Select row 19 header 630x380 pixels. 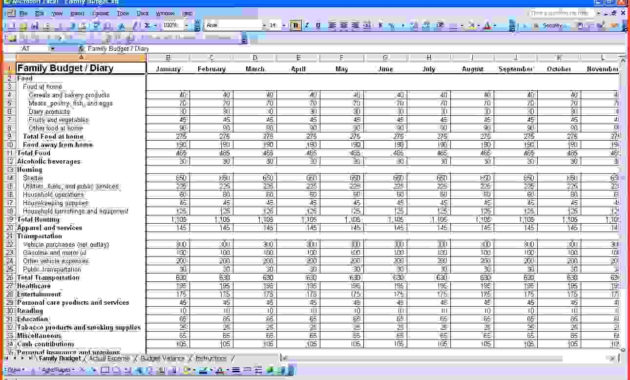tap(10, 220)
